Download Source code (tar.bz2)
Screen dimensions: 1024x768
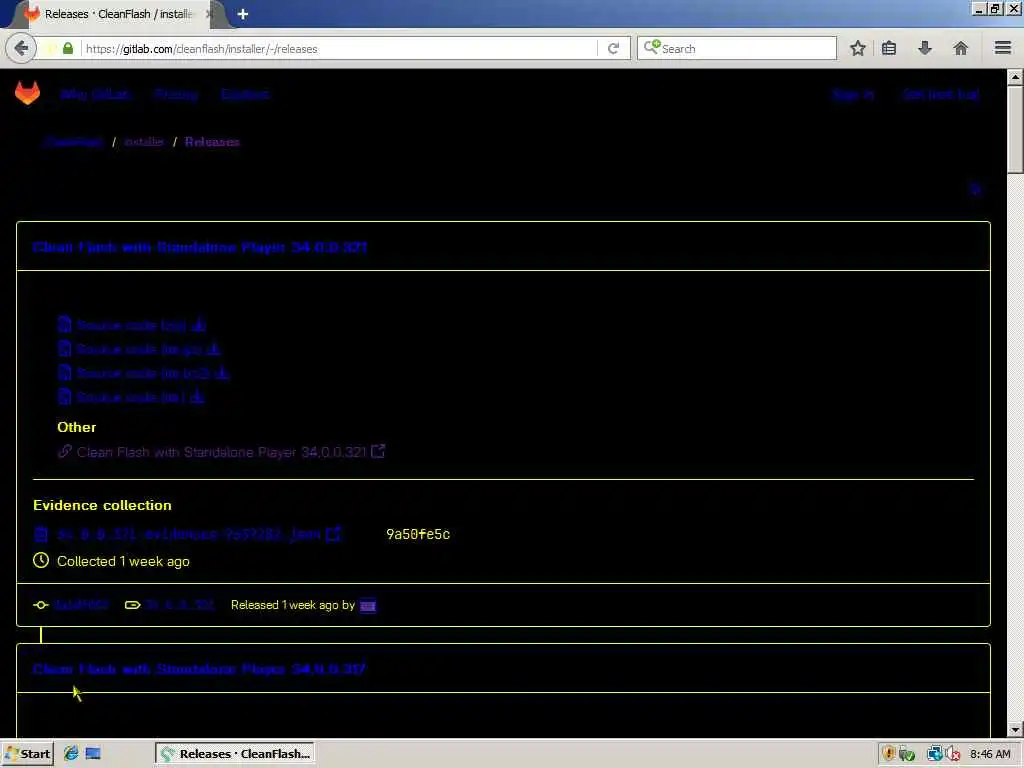click(x=143, y=374)
